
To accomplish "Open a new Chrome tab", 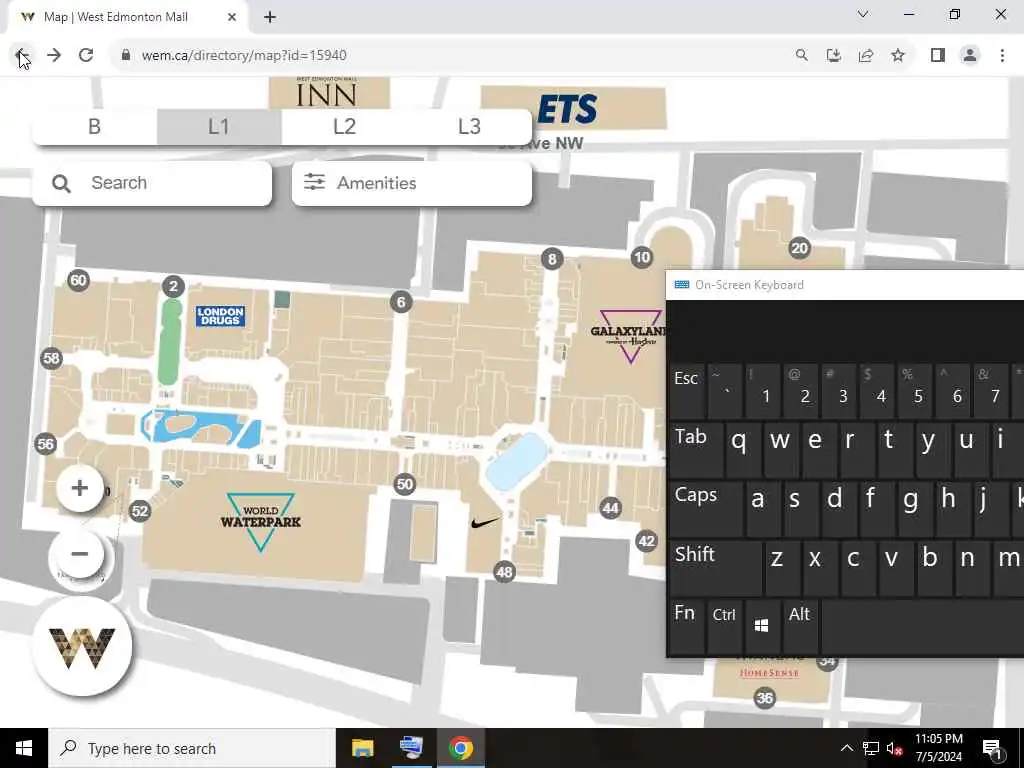I will point(270,18).
